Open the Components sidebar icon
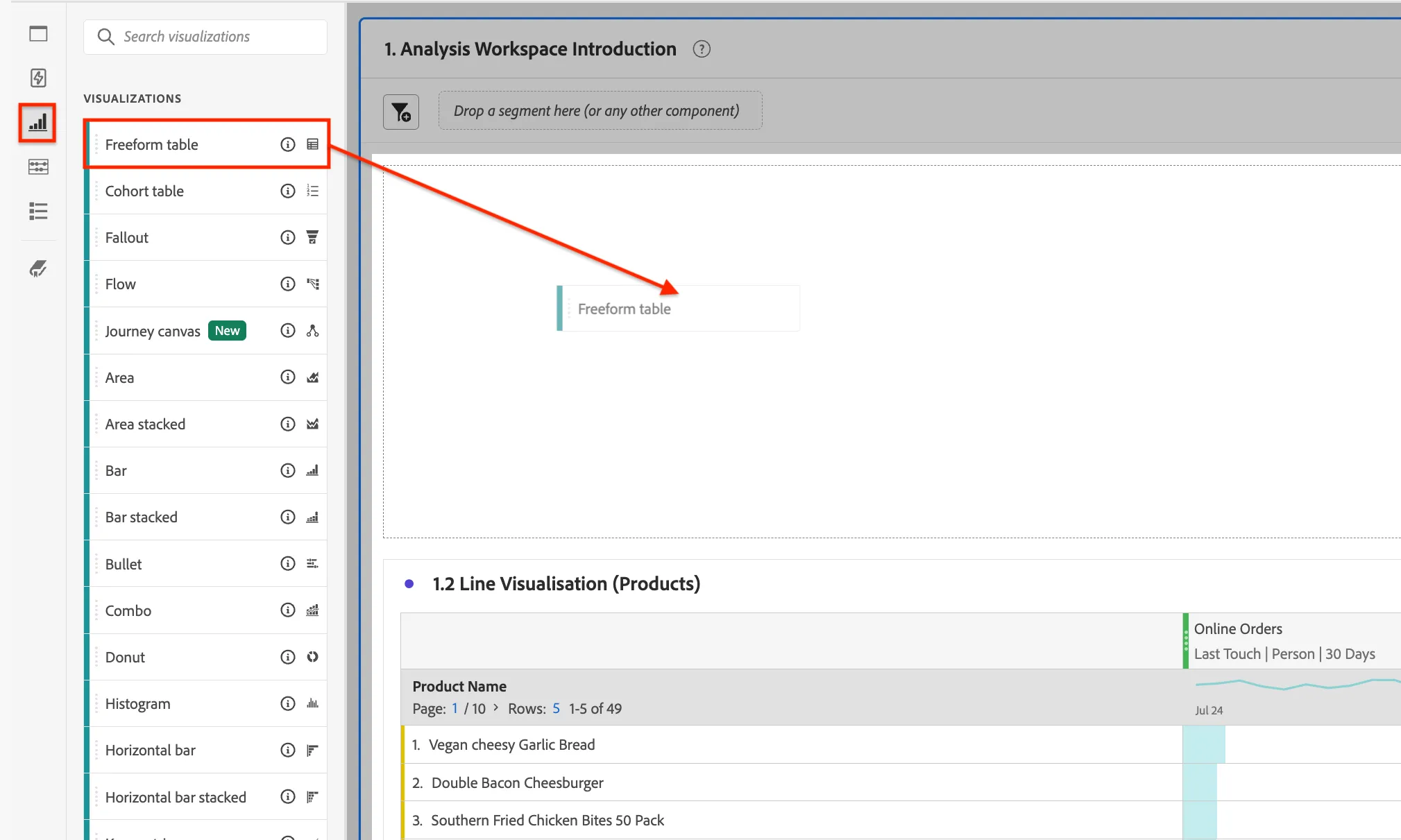The width and height of the screenshot is (1401, 840). pos(38,166)
